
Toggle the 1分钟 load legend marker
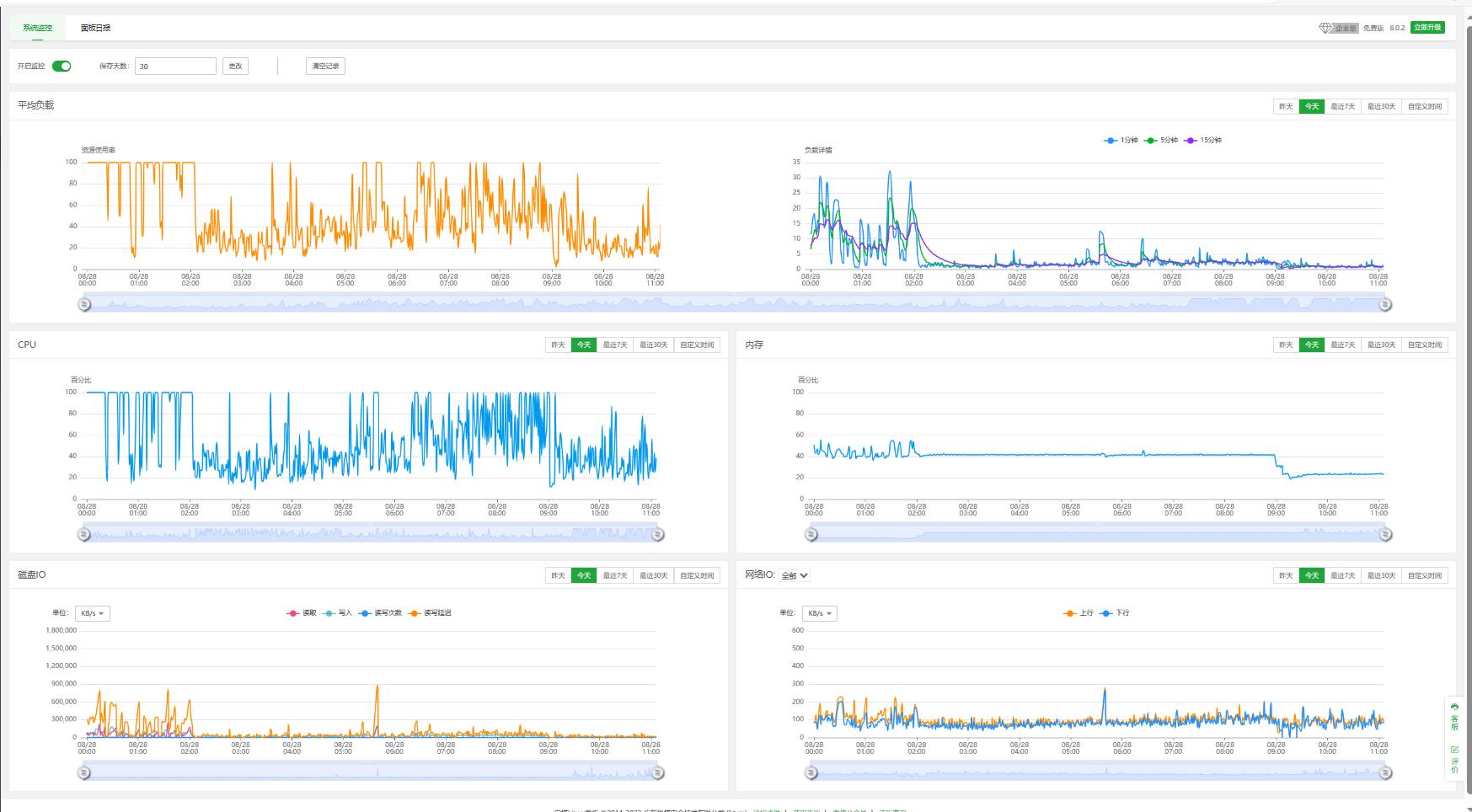pyautogui.click(x=1111, y=141)
